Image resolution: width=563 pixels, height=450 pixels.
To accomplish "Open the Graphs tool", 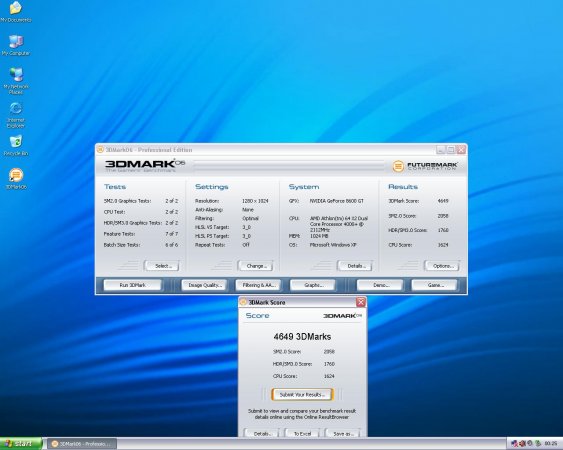I will (312, 285).
